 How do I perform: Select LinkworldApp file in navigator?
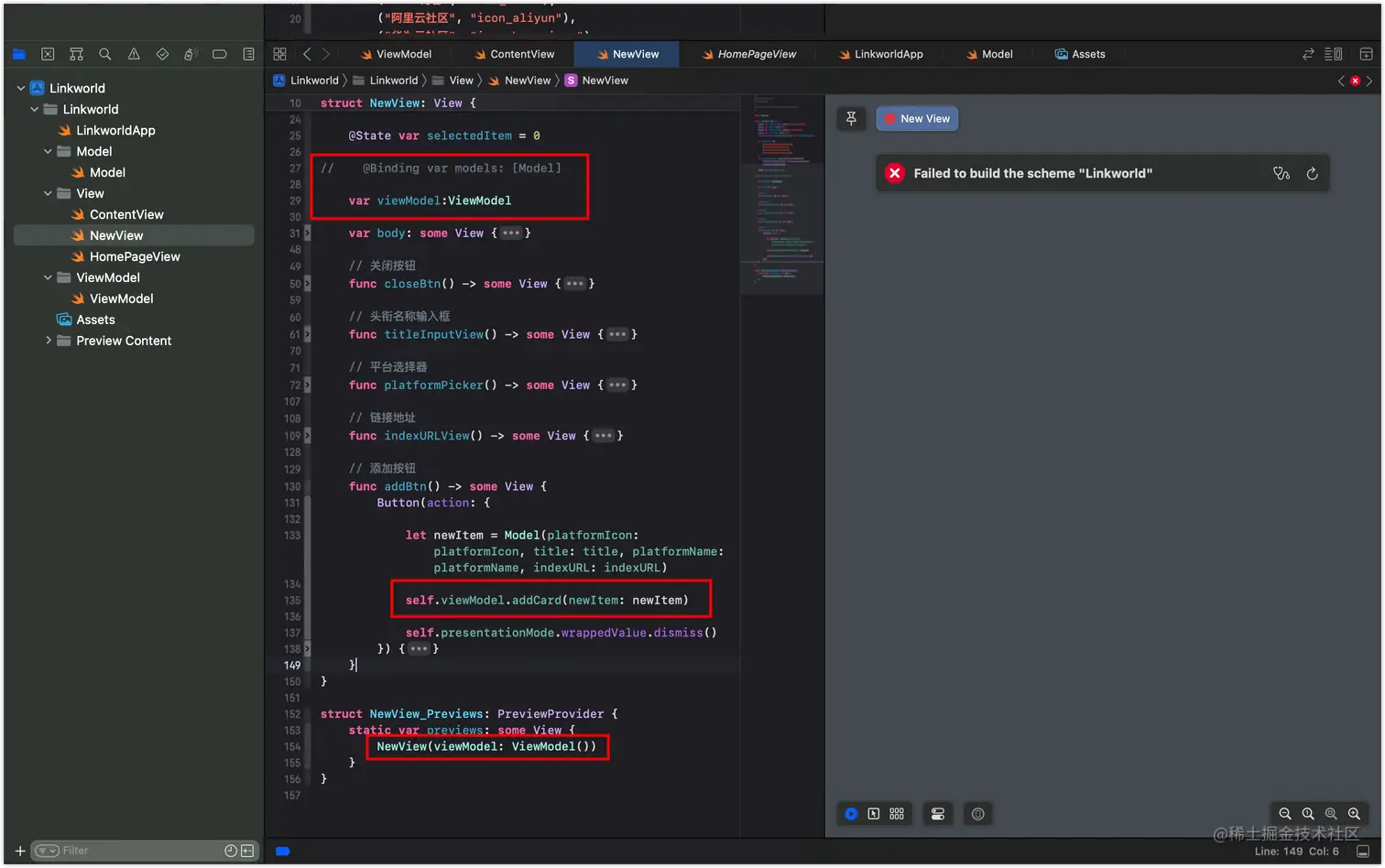click(115, 131)
